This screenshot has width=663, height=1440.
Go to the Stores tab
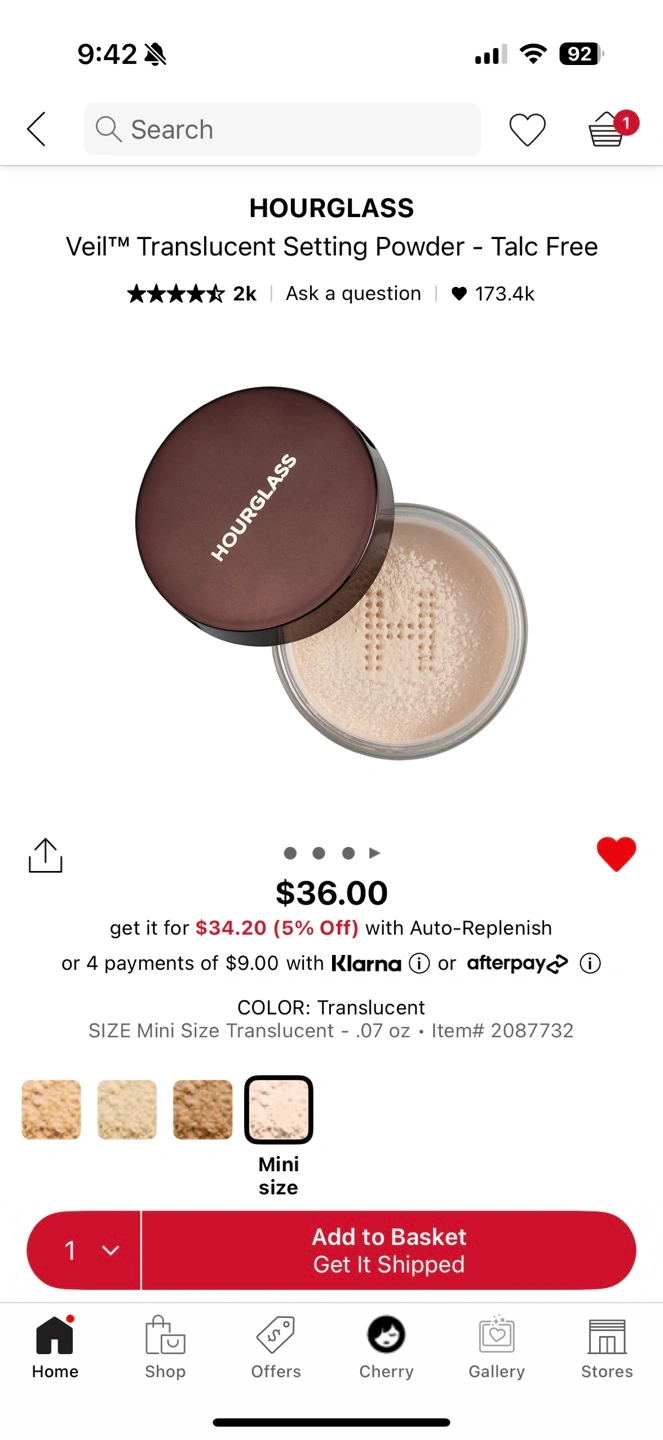tap(607, 1348)
